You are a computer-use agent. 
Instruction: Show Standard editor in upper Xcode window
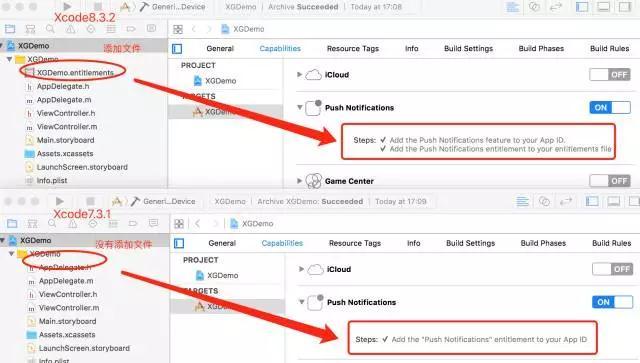tap(513, 7)
